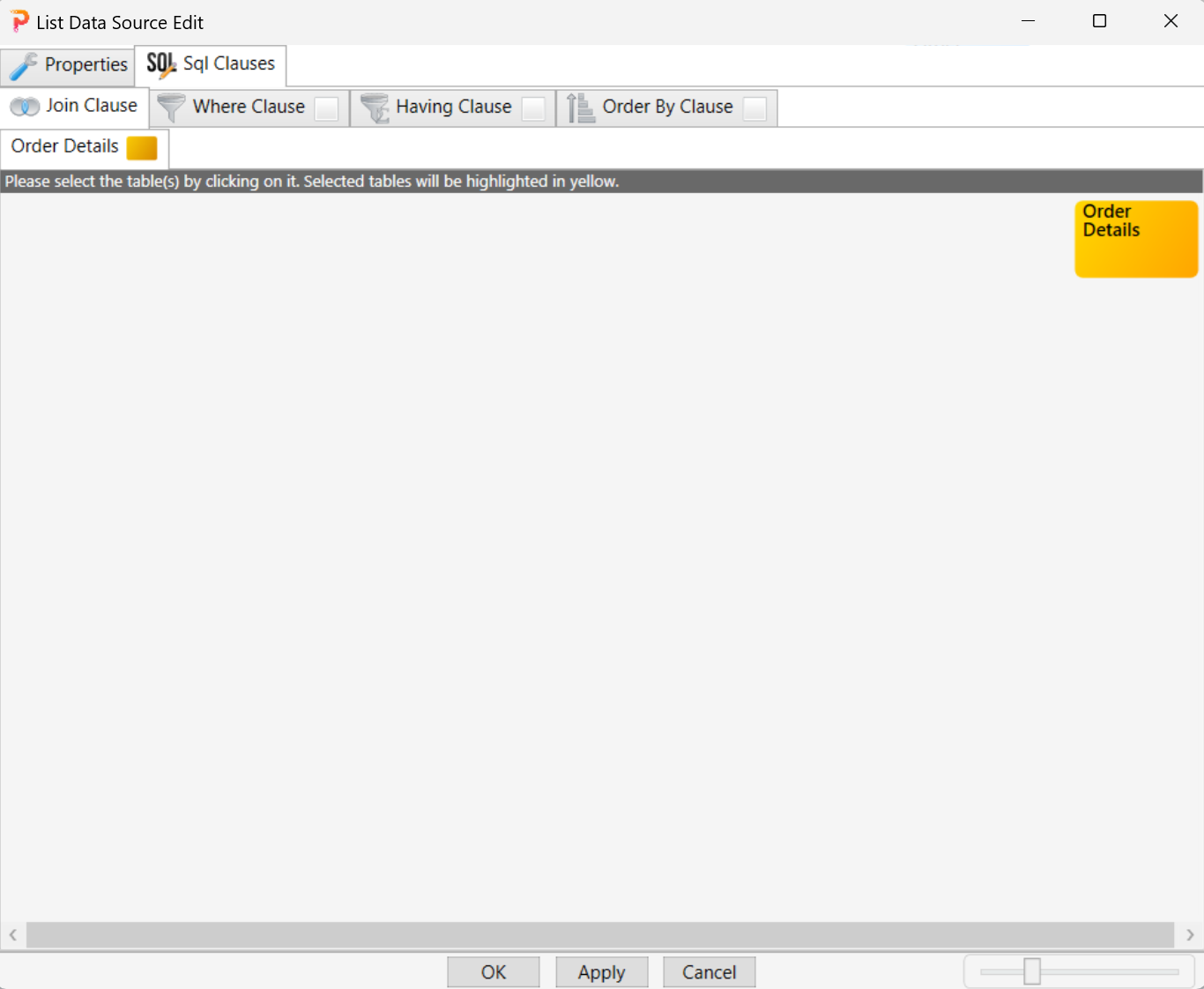Select the yellow Order Details table box
Viewport: 1204px width, 989px height.
(1136, 239)
